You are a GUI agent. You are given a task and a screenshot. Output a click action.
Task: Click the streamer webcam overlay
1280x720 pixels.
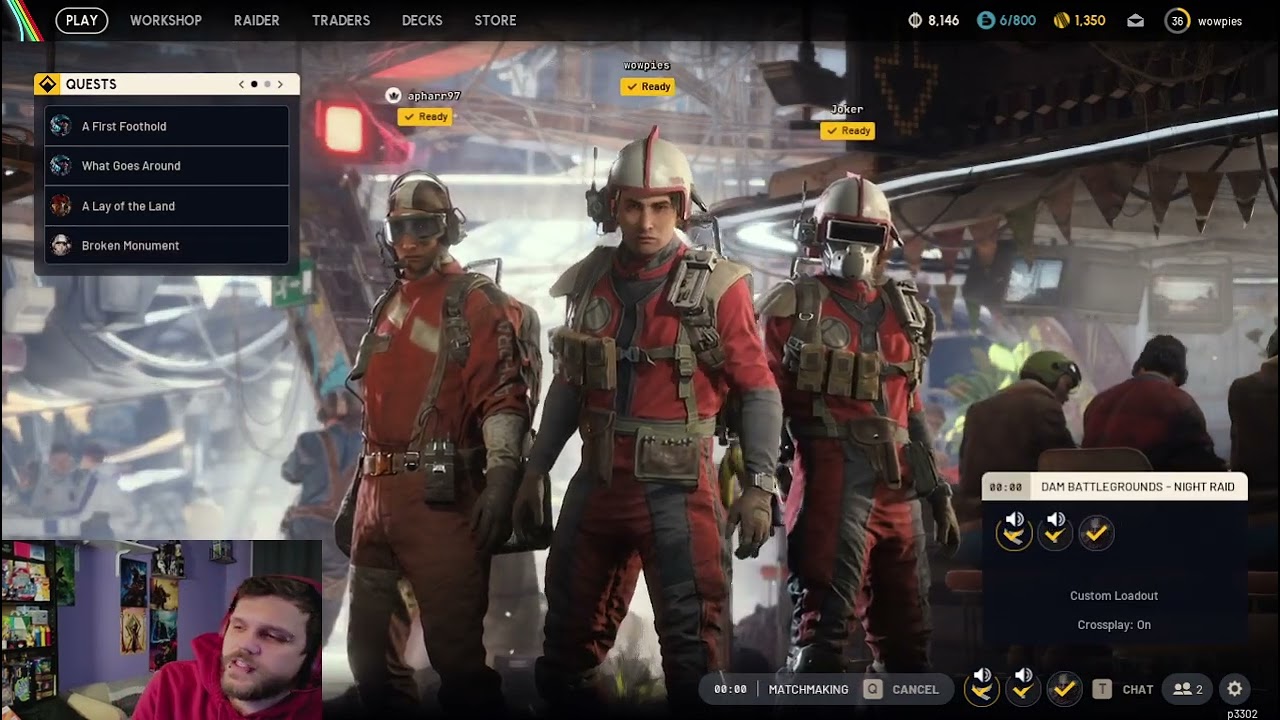click(161, 630)
